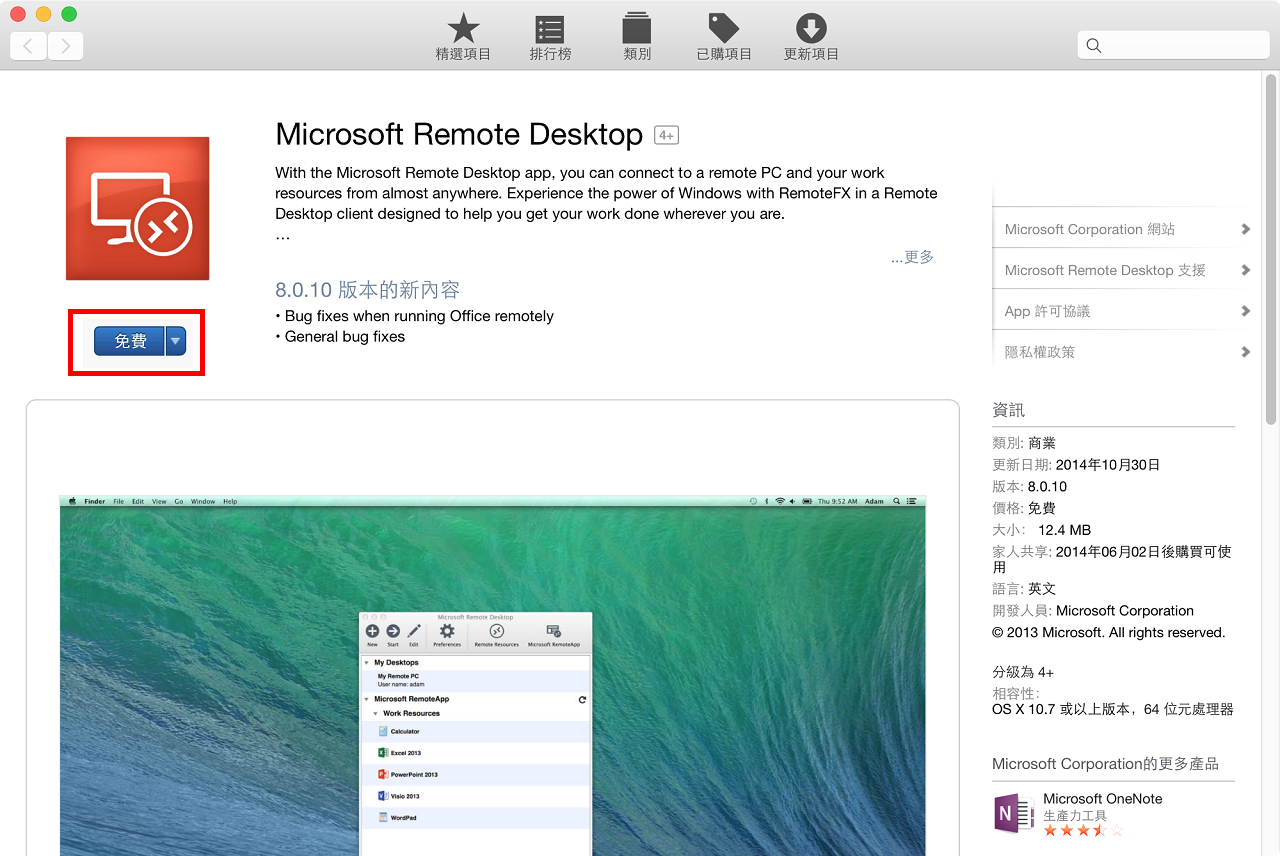Image resolution: width=1280 pixels, height=856 pixels.
Task: Open Microsoft OneNote product link
Action: pyautogui.click(x=1102, y=798)
